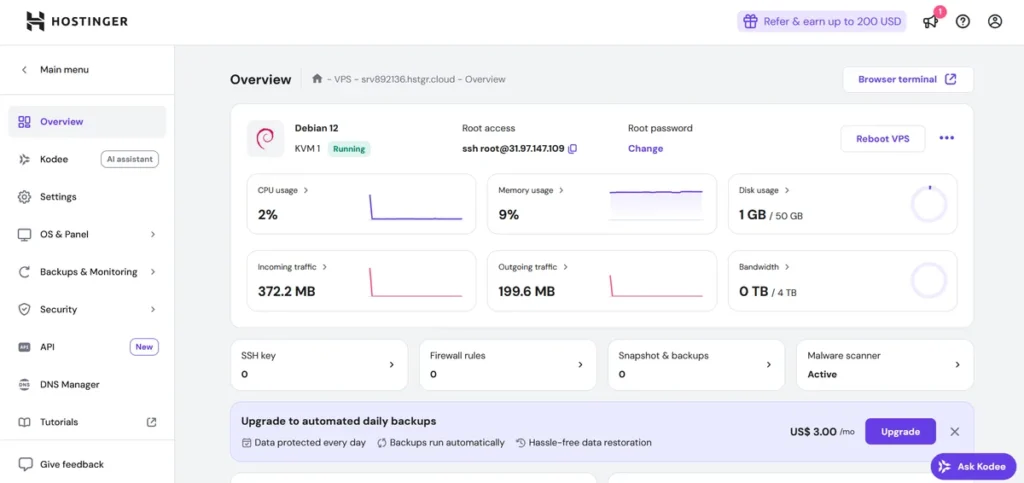Open Tutorials in the sidebar
This screenshot has width=1024, height=483.
click(x=87, y=422)
